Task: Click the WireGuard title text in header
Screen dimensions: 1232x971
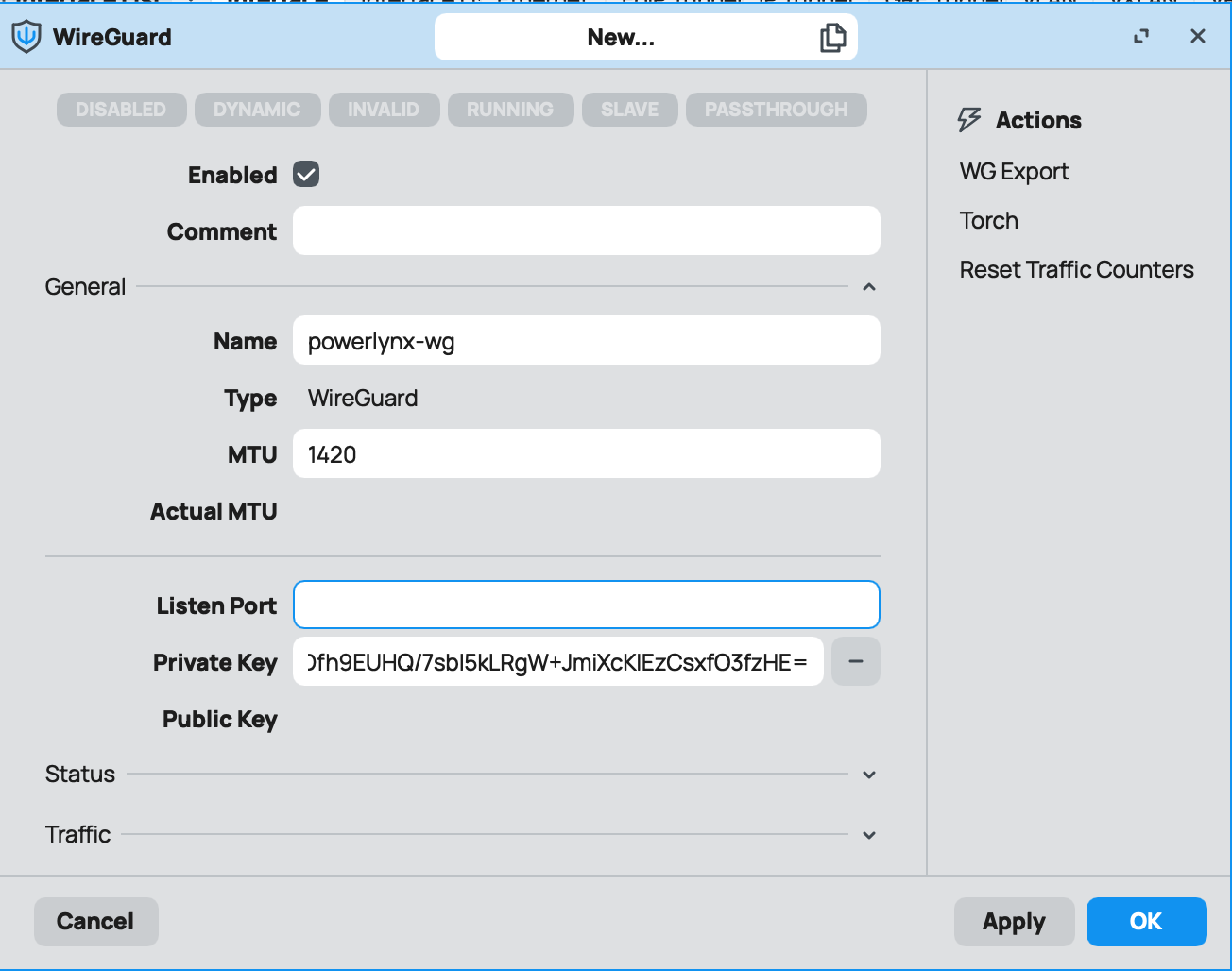Action: point(112,37)
